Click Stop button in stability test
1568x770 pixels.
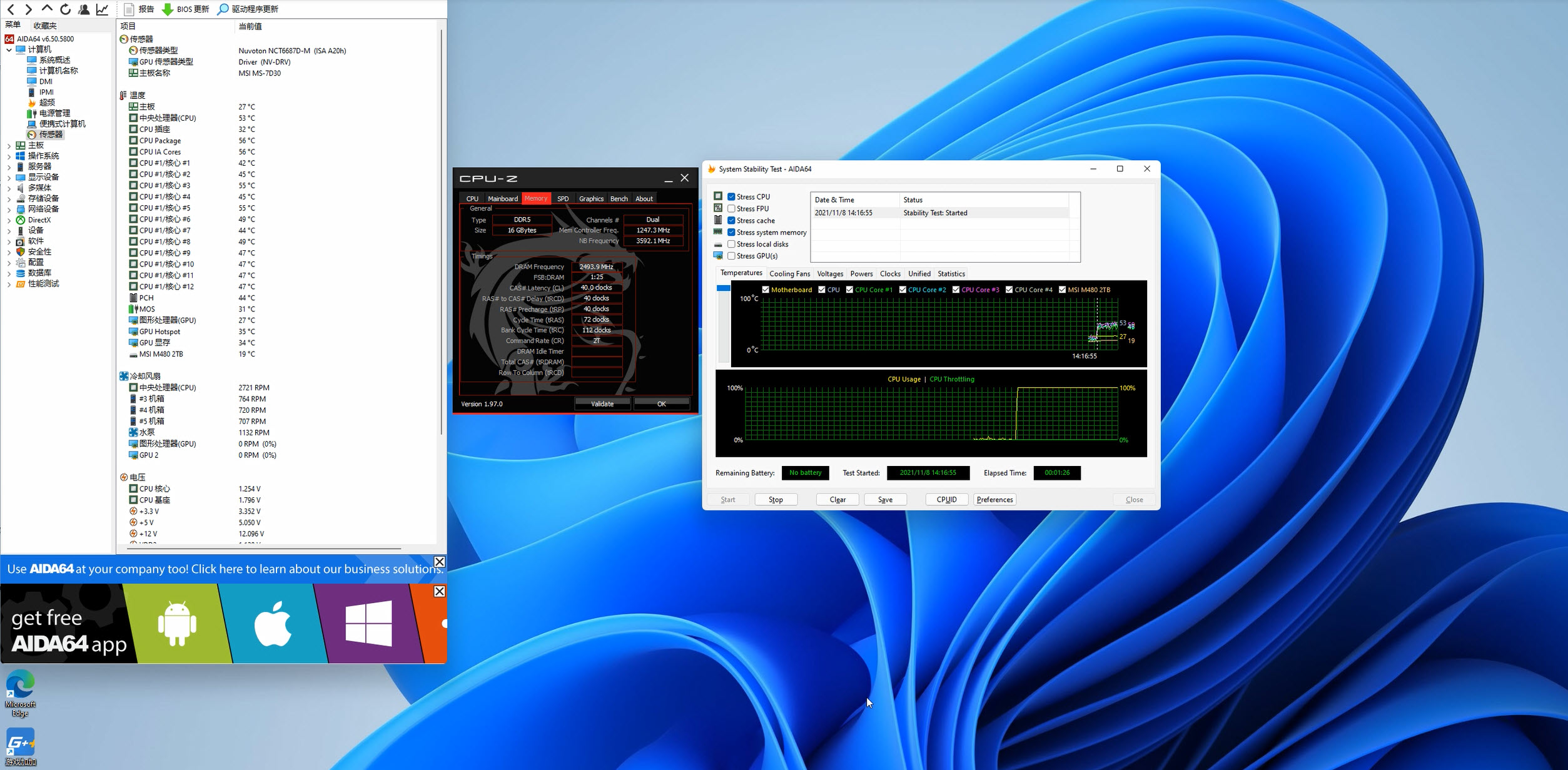[776, 500]
